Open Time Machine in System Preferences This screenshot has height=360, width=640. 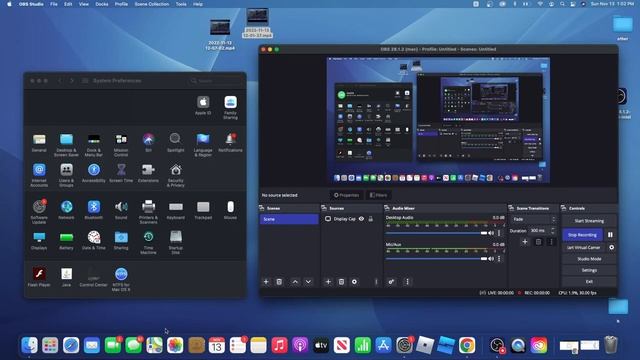pos(149,242)
